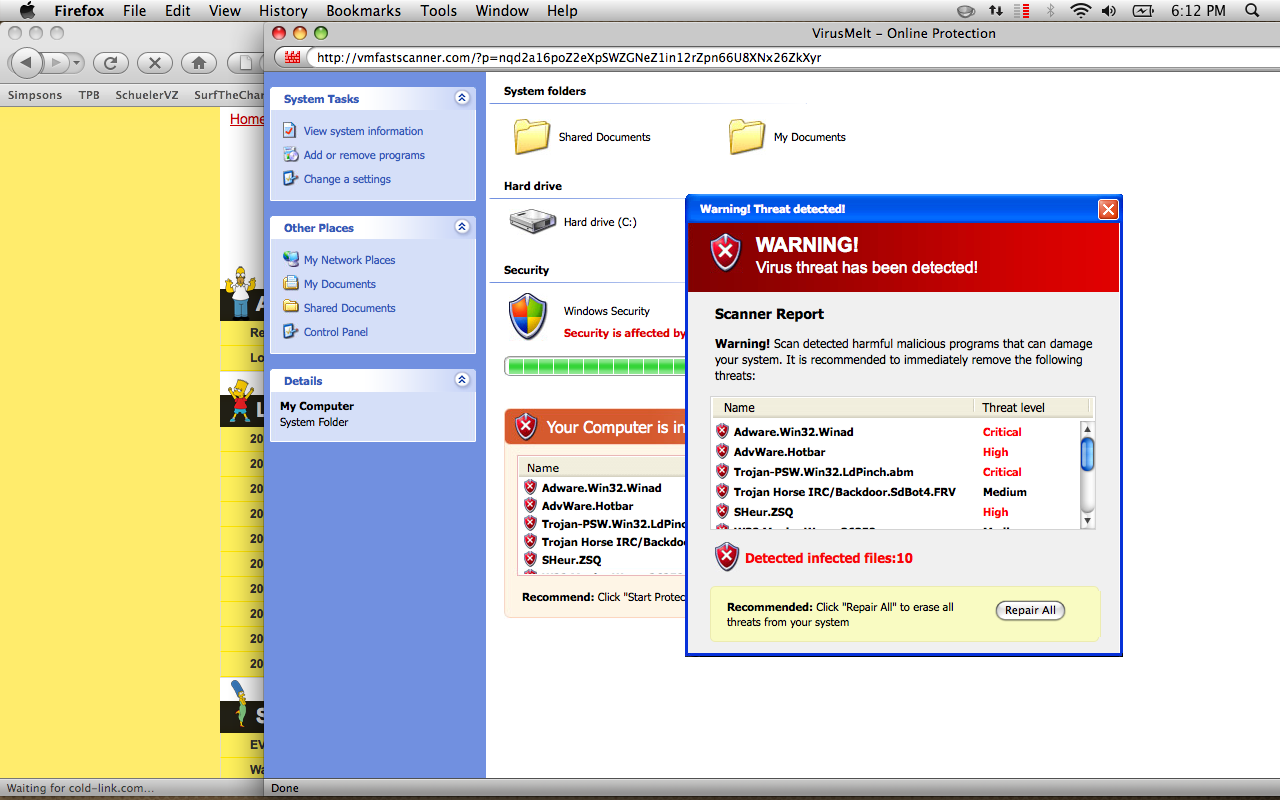Click the Threat level column header
This screenshot has height=800, width=1280.
pos(1031,407)
